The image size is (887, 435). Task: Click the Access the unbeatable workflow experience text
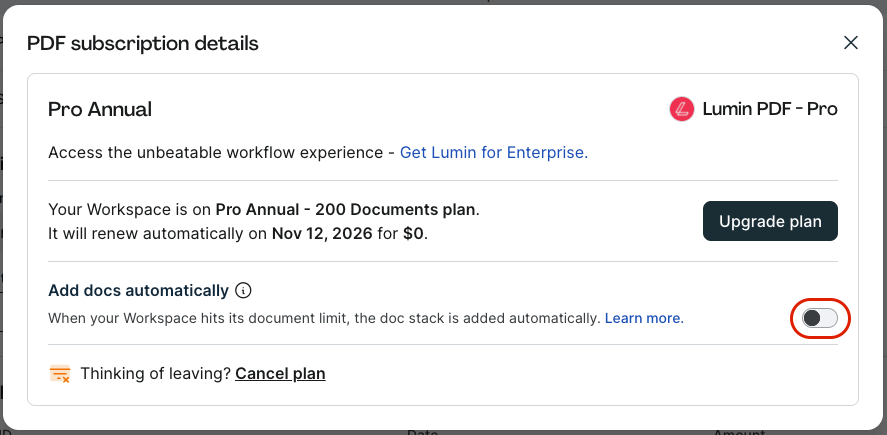coord(215,153)
